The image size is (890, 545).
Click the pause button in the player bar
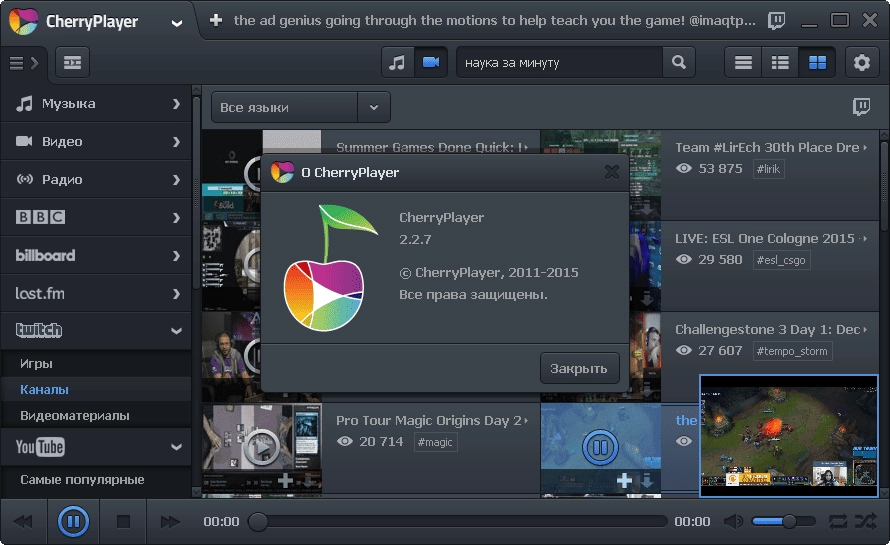pos(73,521)
